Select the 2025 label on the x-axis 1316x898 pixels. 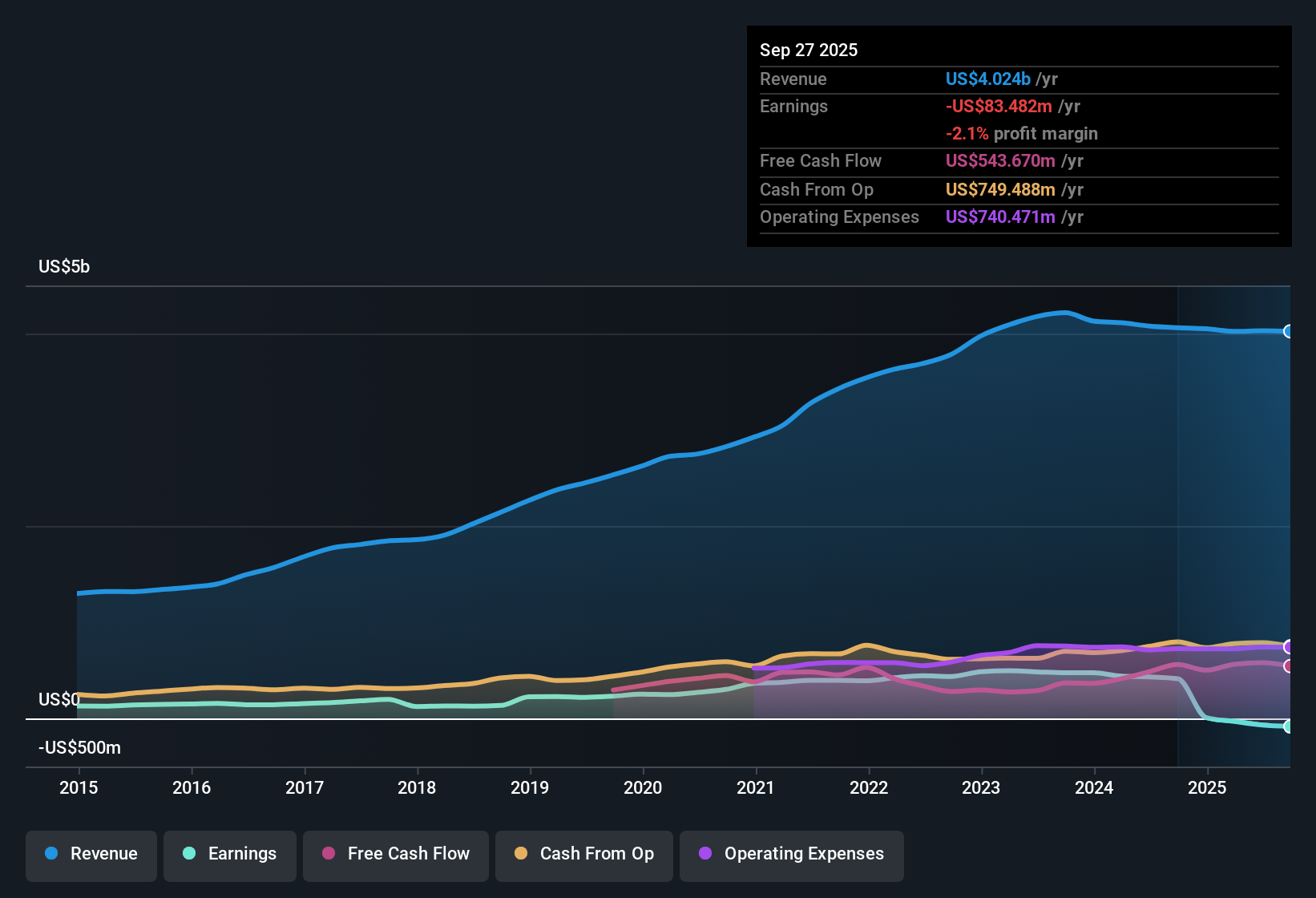(1209, 788)
